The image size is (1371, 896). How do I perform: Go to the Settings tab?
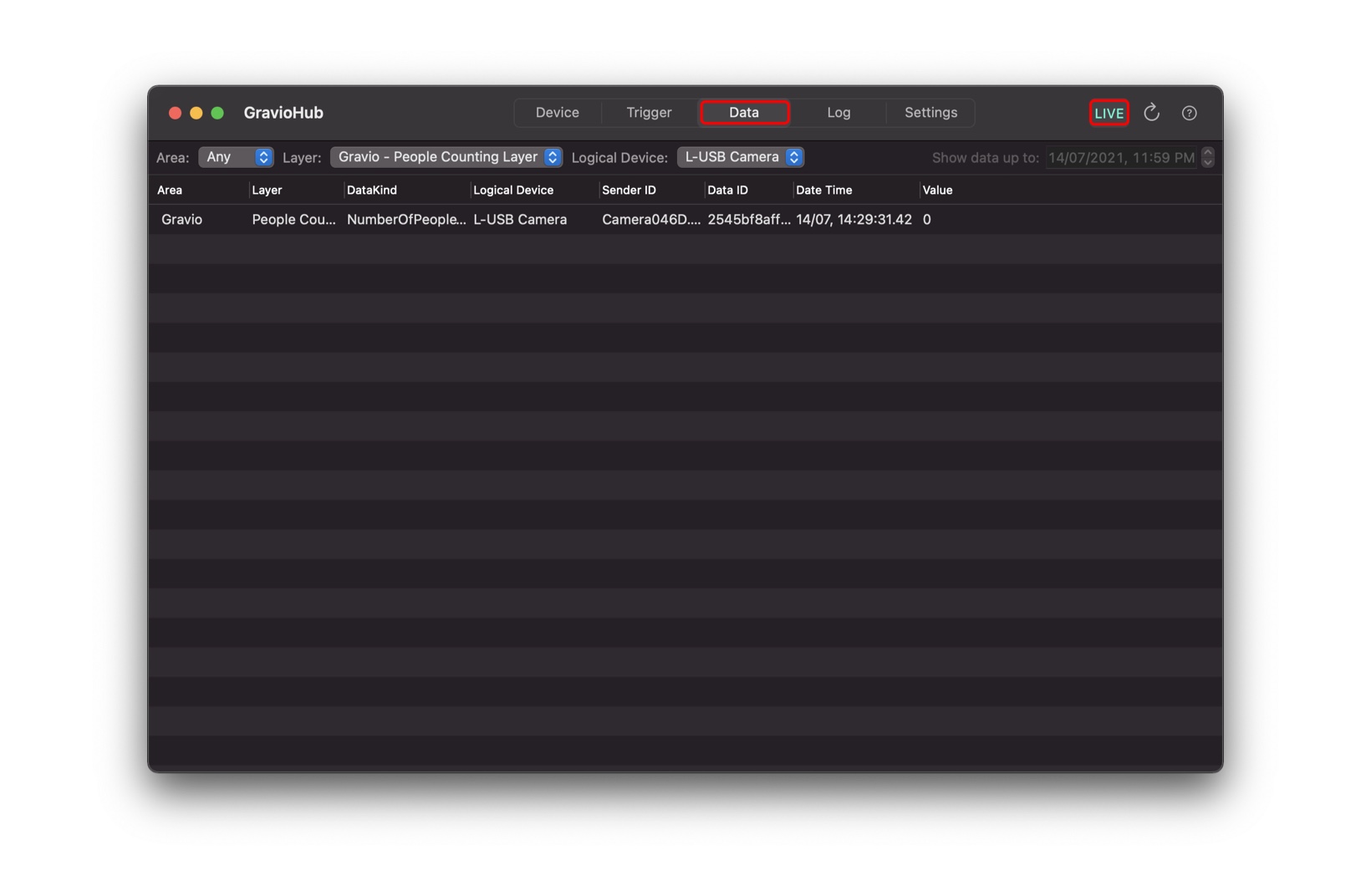(930, 112)
